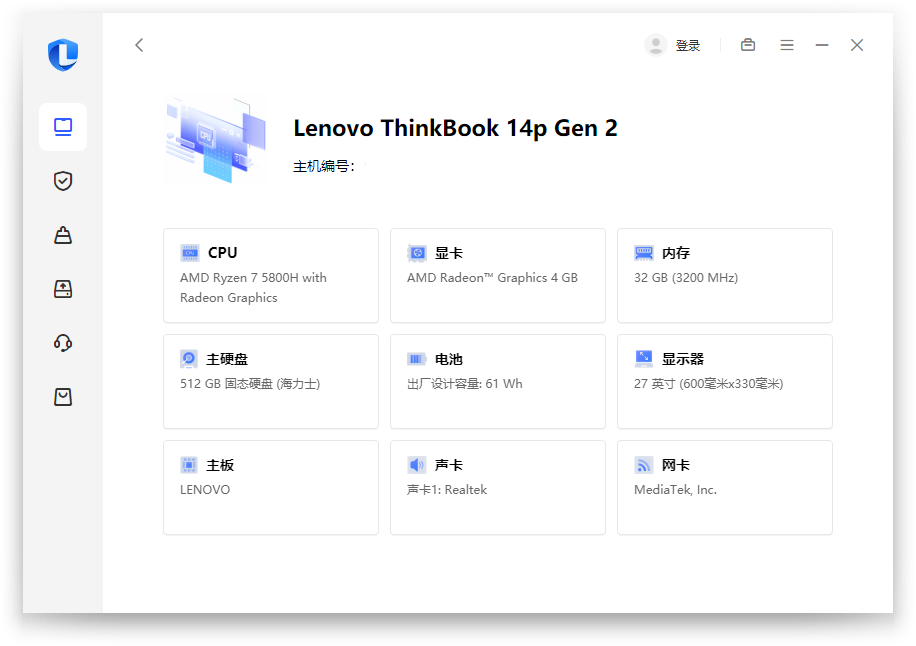Click 声卡1: Realtek text

click(447, 489)
